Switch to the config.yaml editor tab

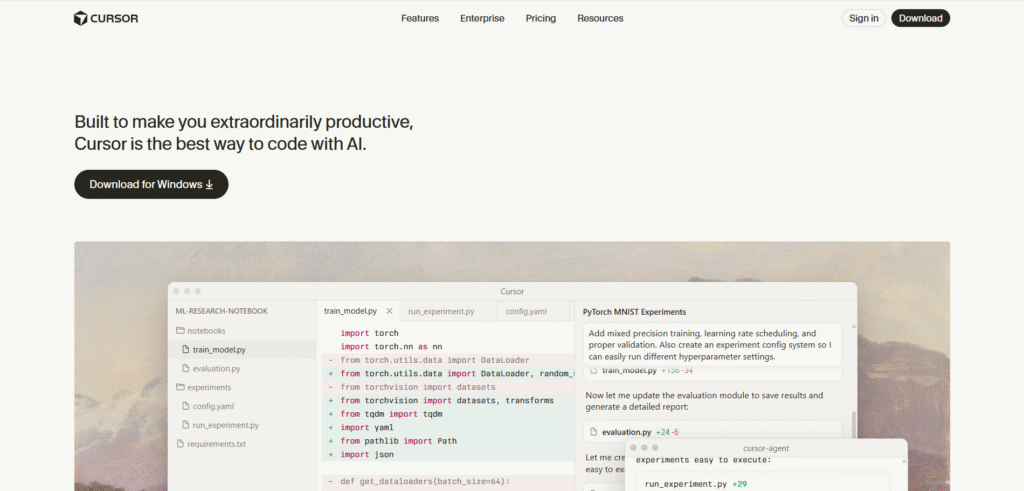526,312
